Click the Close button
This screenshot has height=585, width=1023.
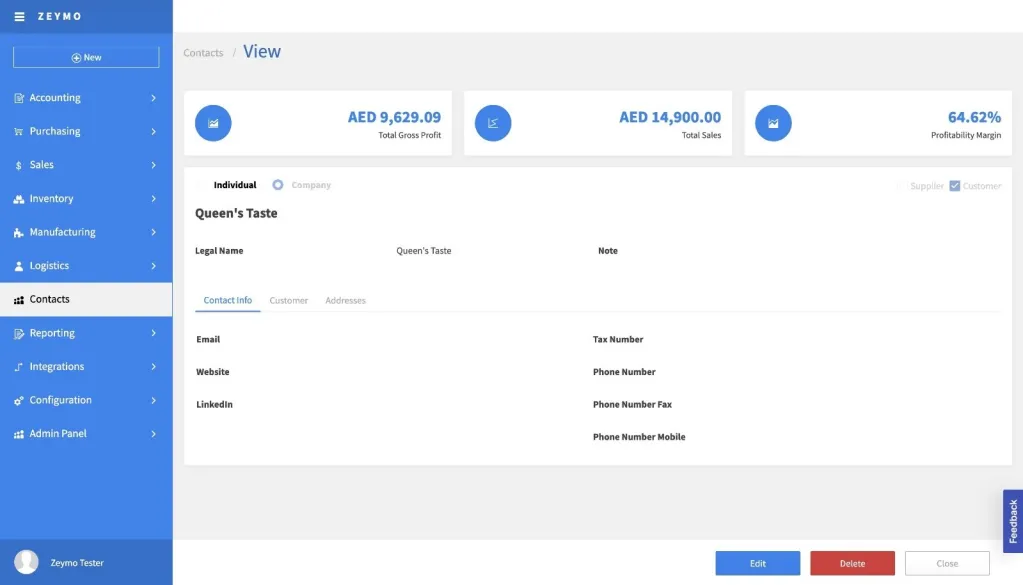point(947,563)
